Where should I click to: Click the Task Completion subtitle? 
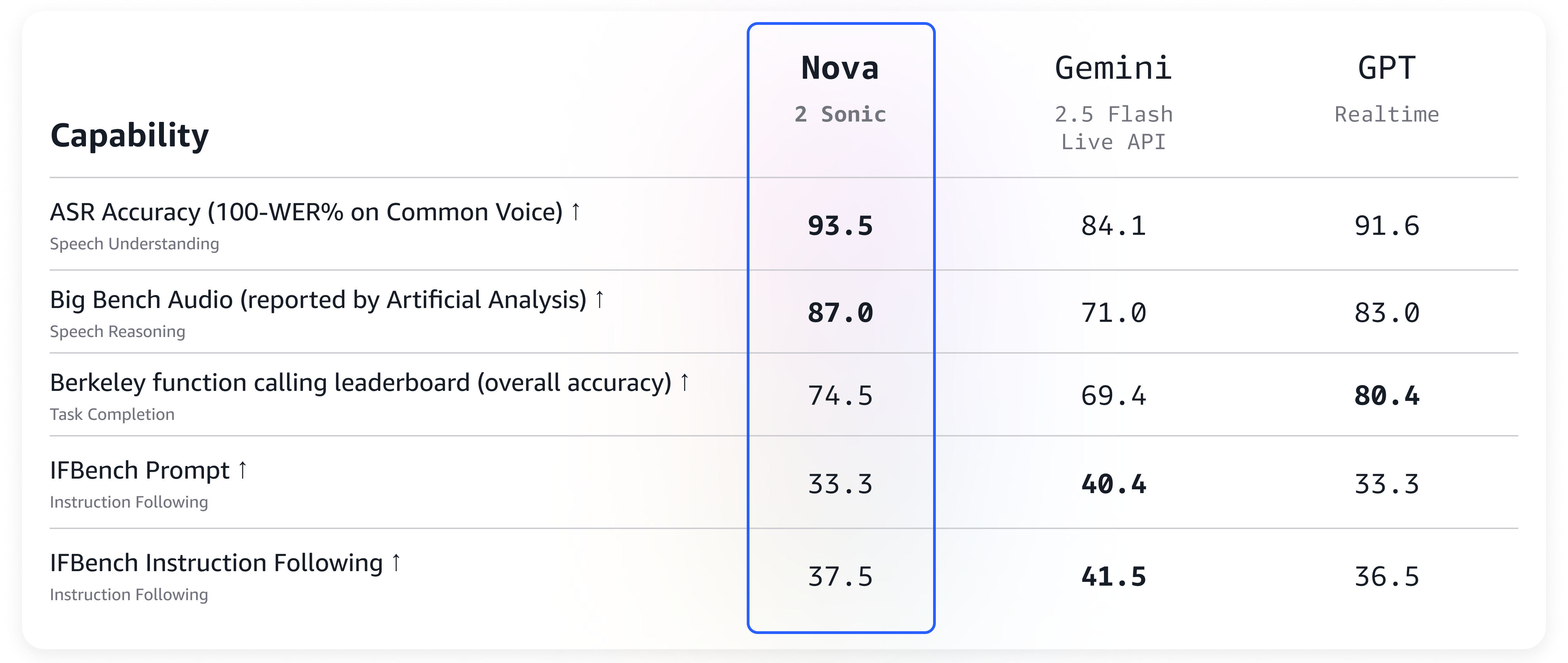coord(112,414)
